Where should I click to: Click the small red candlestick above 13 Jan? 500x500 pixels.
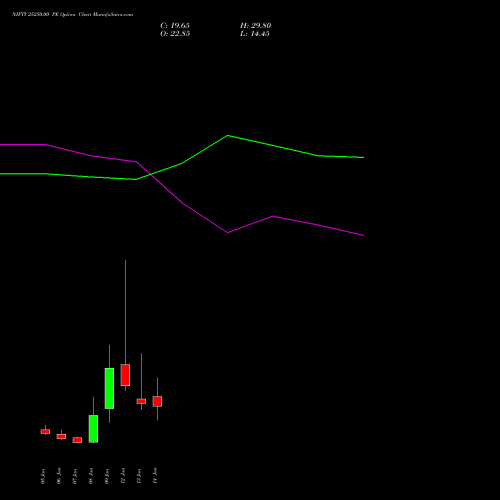click(x=141, y=401)
